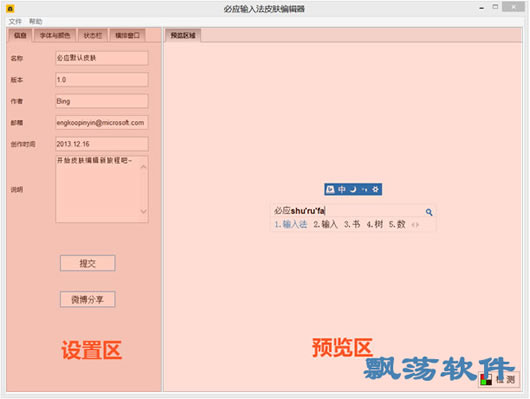Click the Bing logo on the status bar preview
Viewport: 530px width, 399px height.
coord(330,189)
